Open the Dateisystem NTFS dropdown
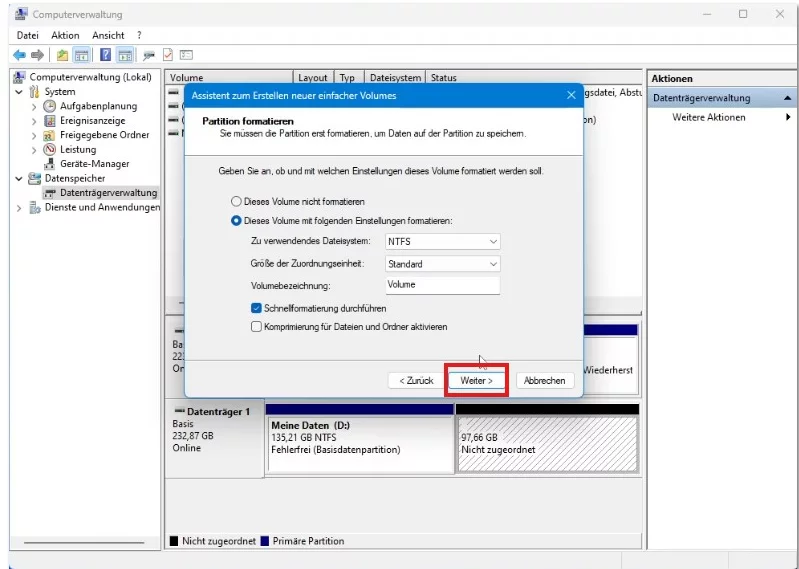Viewport: 799px width, 569px height. tap(442, 241)
